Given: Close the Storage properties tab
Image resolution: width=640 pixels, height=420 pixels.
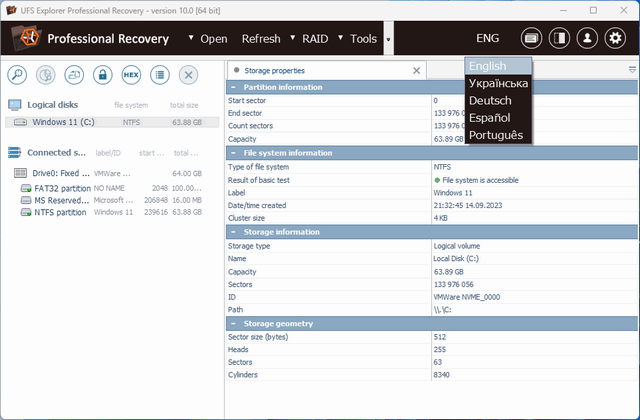Looking at the screenshot, I should (417, 70).
